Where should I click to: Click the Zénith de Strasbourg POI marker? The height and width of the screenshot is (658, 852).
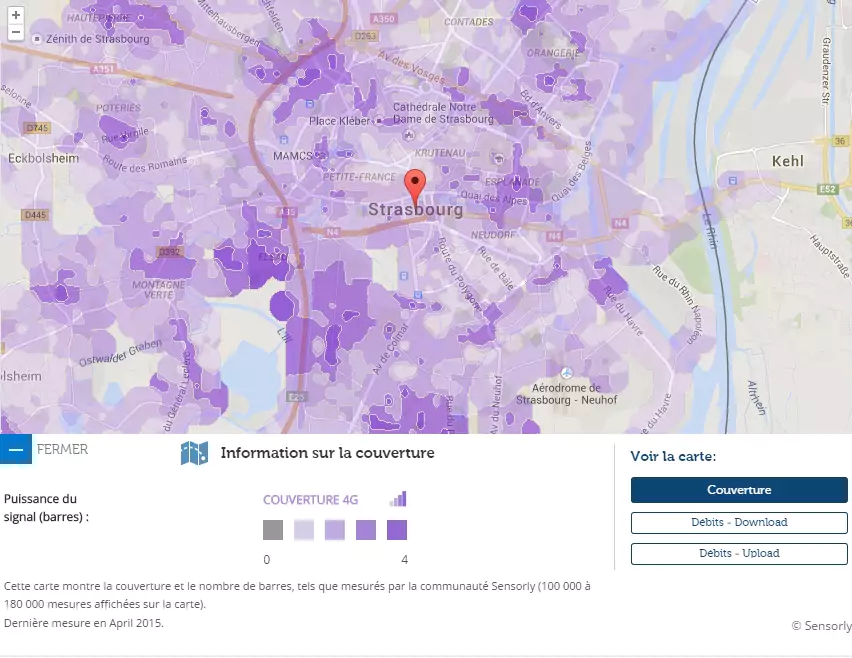coord(38,39)
